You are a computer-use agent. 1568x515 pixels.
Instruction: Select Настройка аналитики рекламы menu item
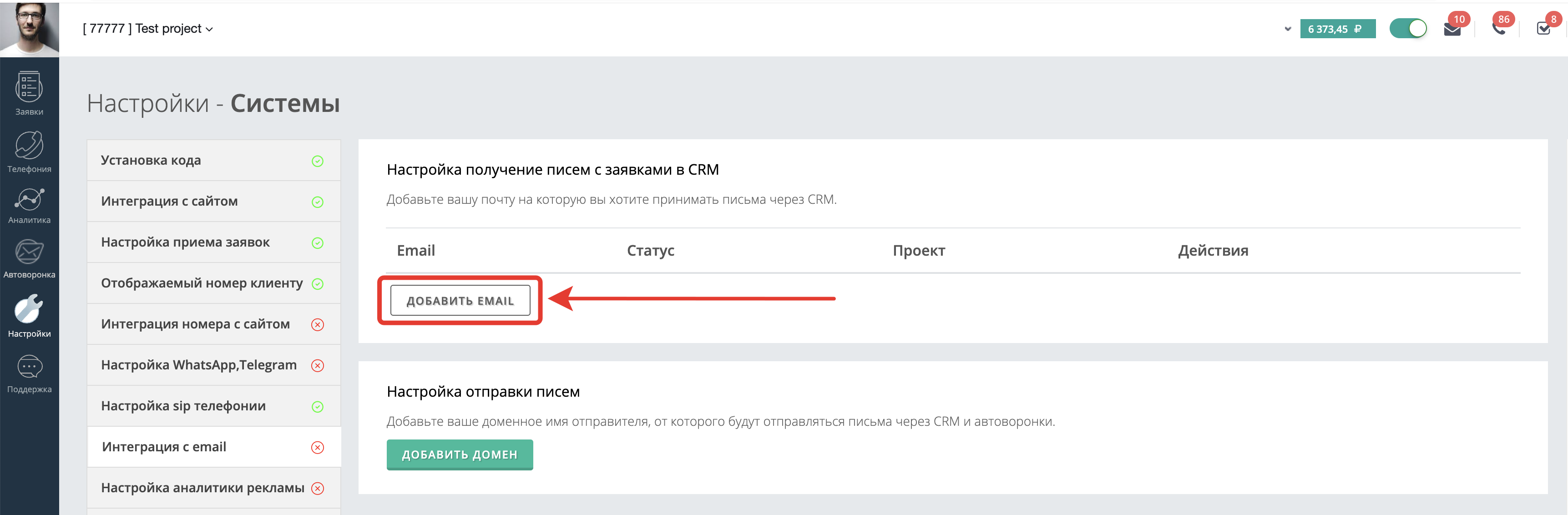214,488
